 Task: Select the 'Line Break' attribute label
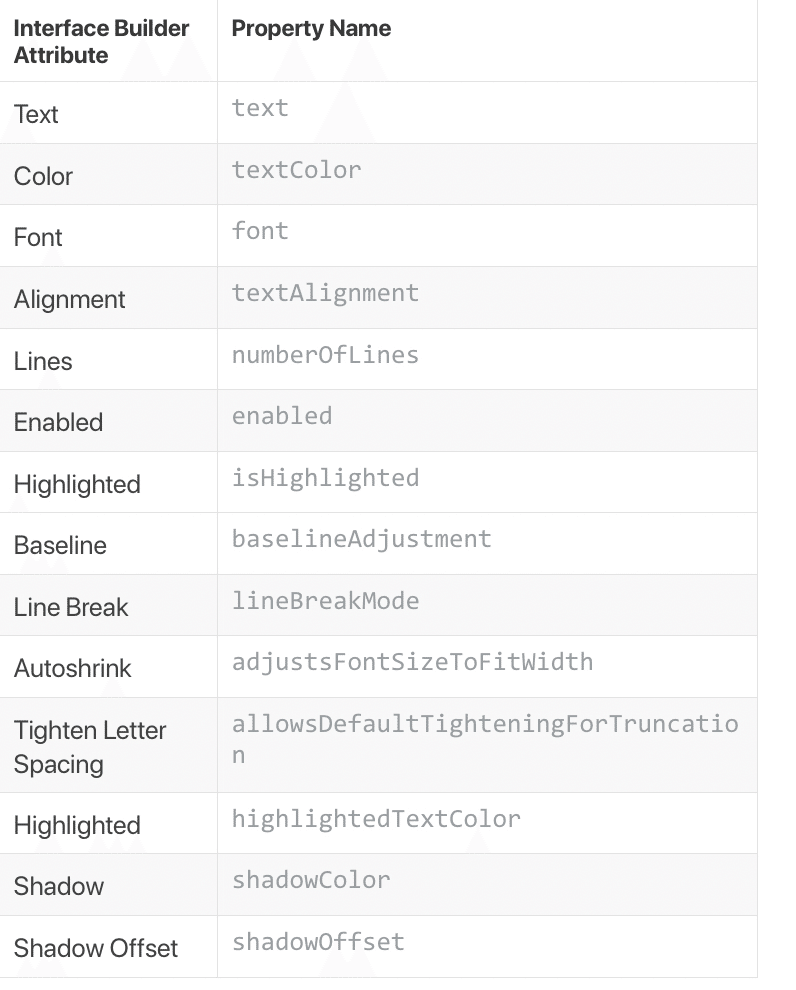pyautogui.click(x=71, y=607)
